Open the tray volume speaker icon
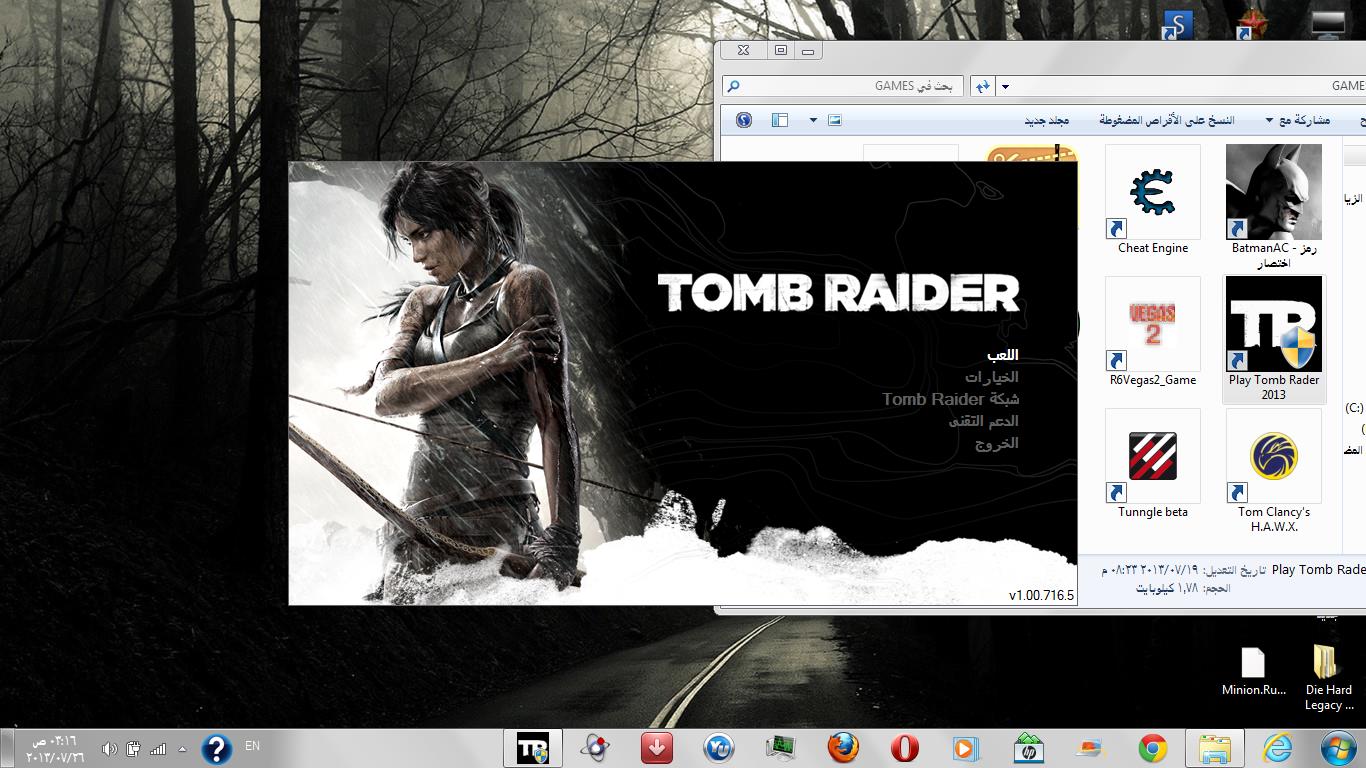 pos(109,749)
